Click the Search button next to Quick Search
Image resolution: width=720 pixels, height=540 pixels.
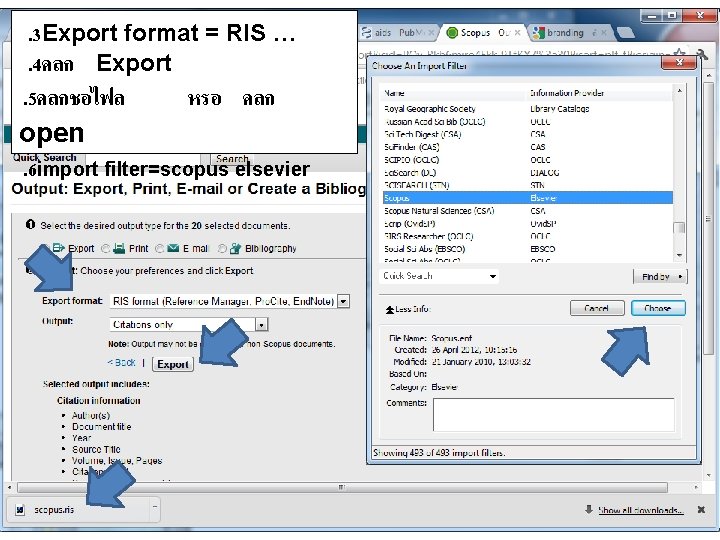(x=232, y=158)
